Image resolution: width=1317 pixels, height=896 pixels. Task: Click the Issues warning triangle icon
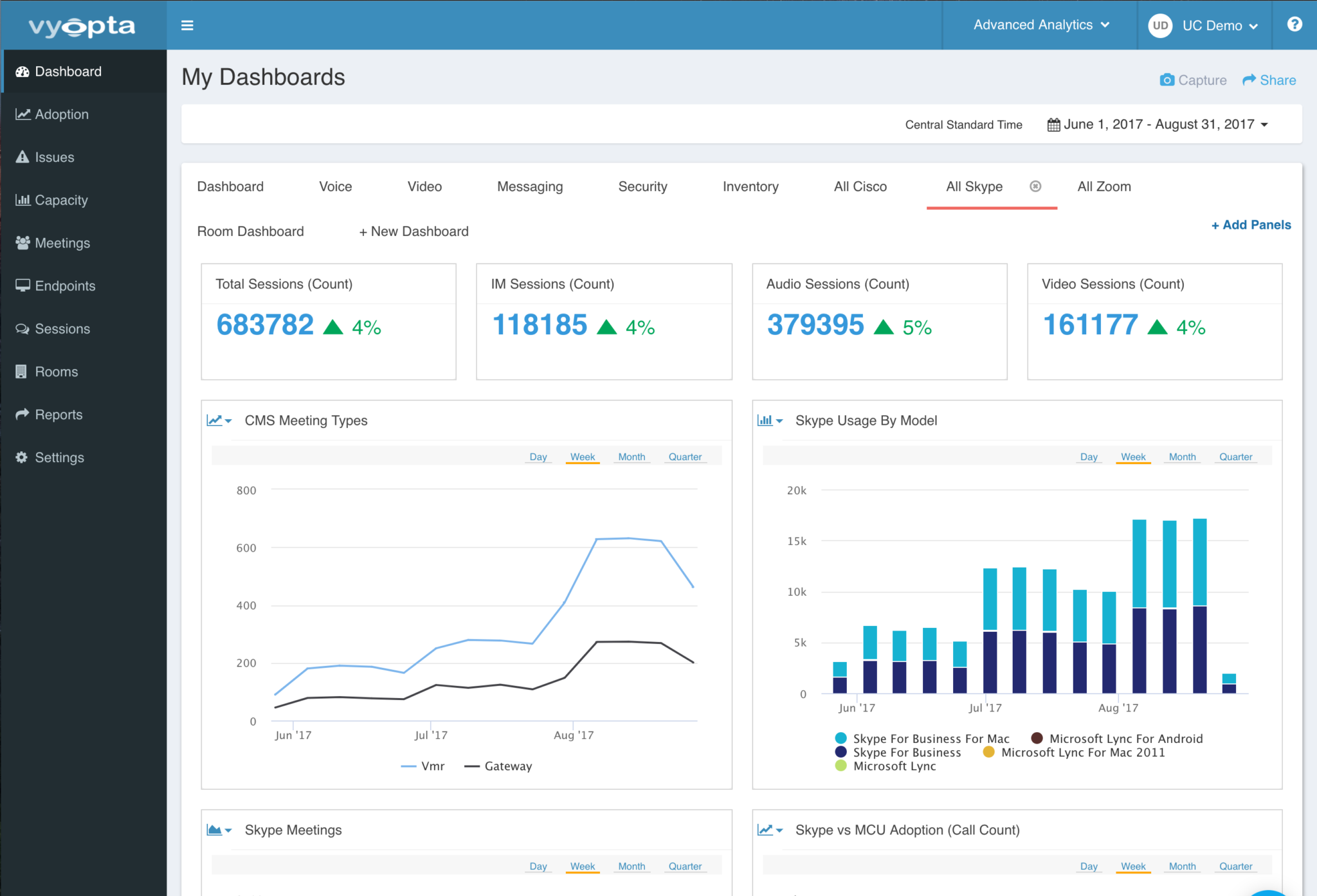[23, 157]
